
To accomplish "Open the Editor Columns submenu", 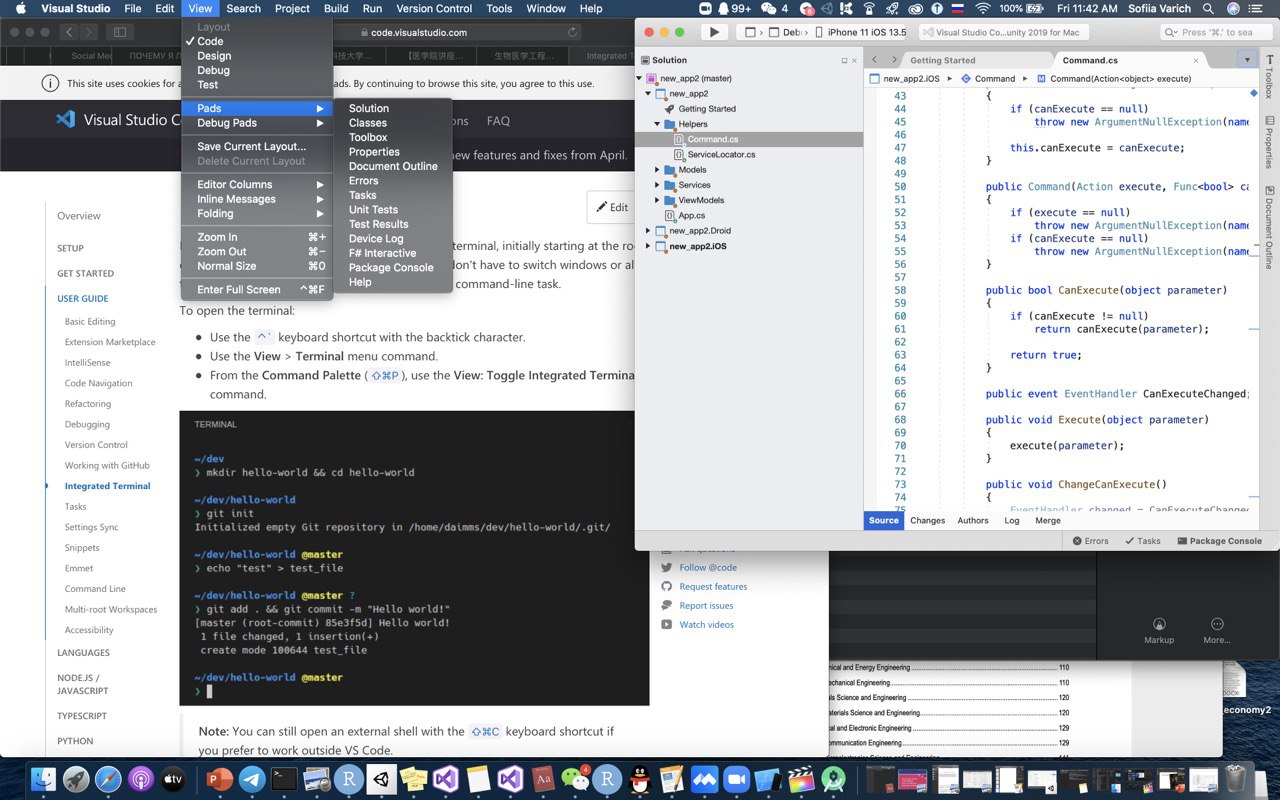I will (x=257, y=184).
